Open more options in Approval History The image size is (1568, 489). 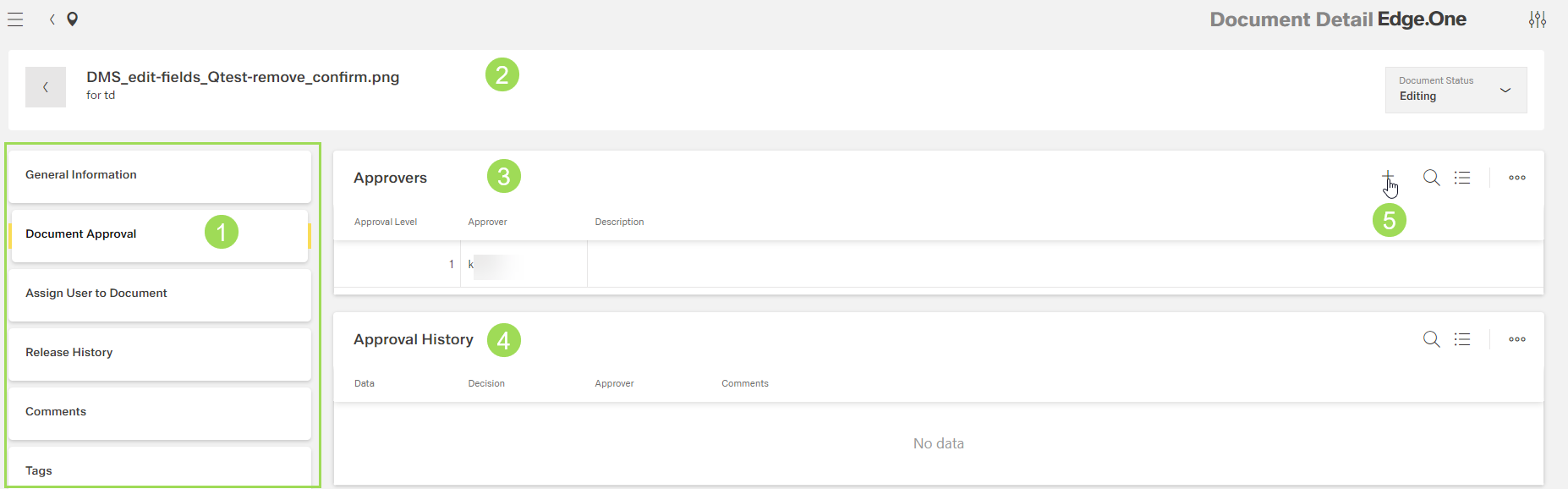[x=1517, y=339]
